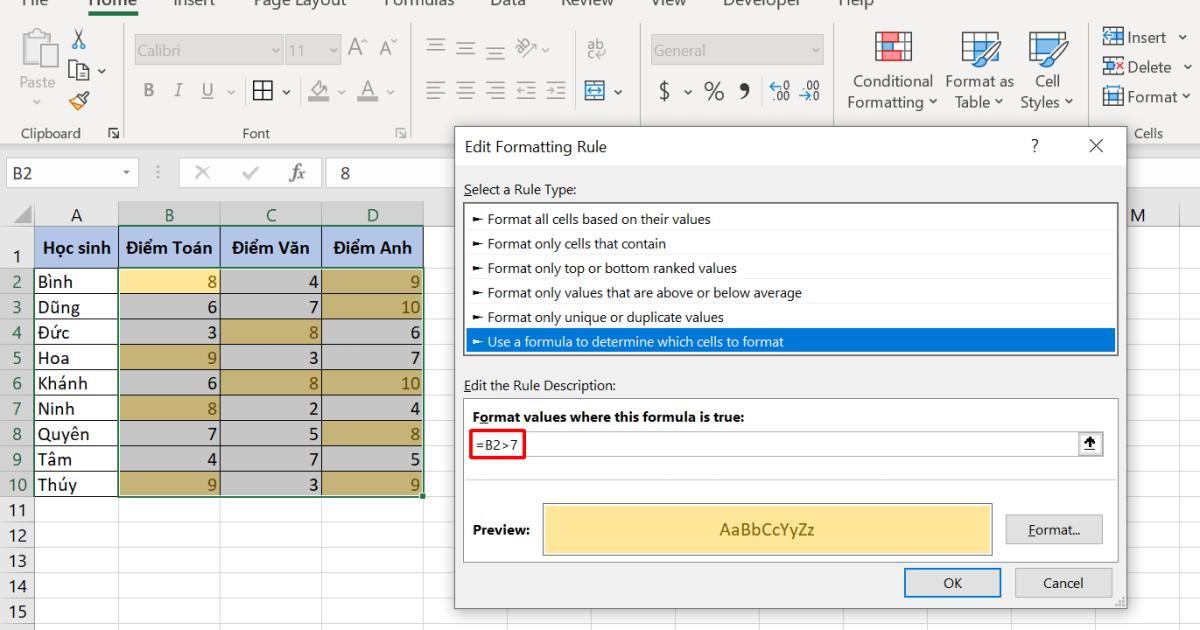Toggle Bold formatting
This screenshot has height=630, width=1200.
[148, 90]
